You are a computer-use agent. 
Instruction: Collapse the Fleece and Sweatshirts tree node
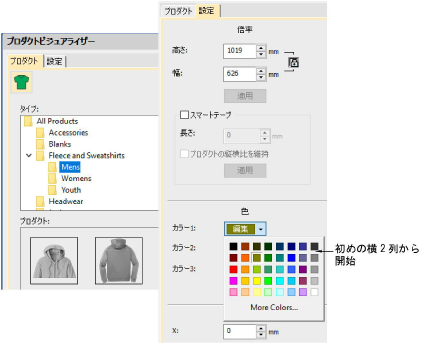tap(29, 155)
